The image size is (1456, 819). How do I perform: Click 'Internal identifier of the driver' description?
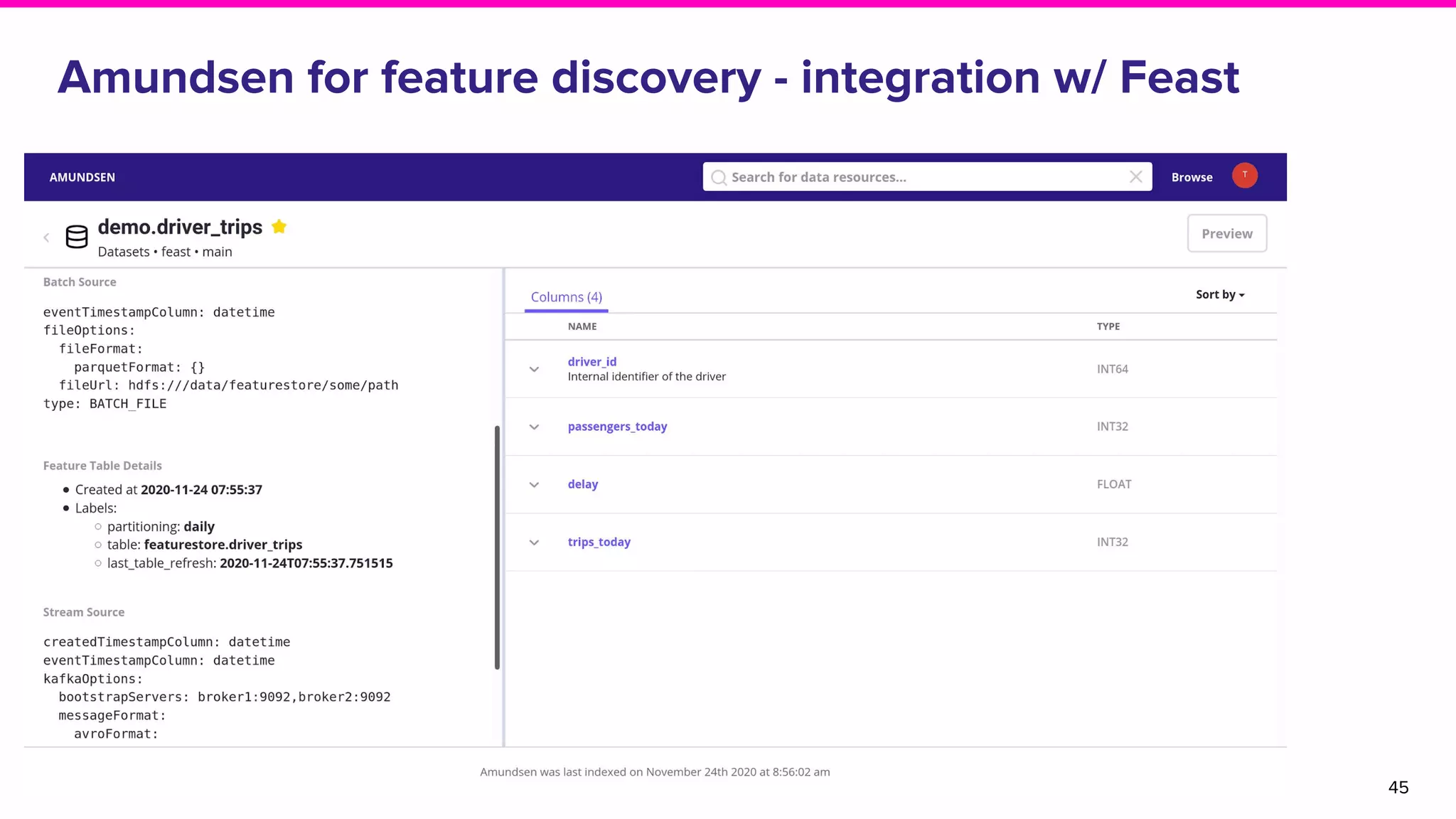click(x=646, y=376)
